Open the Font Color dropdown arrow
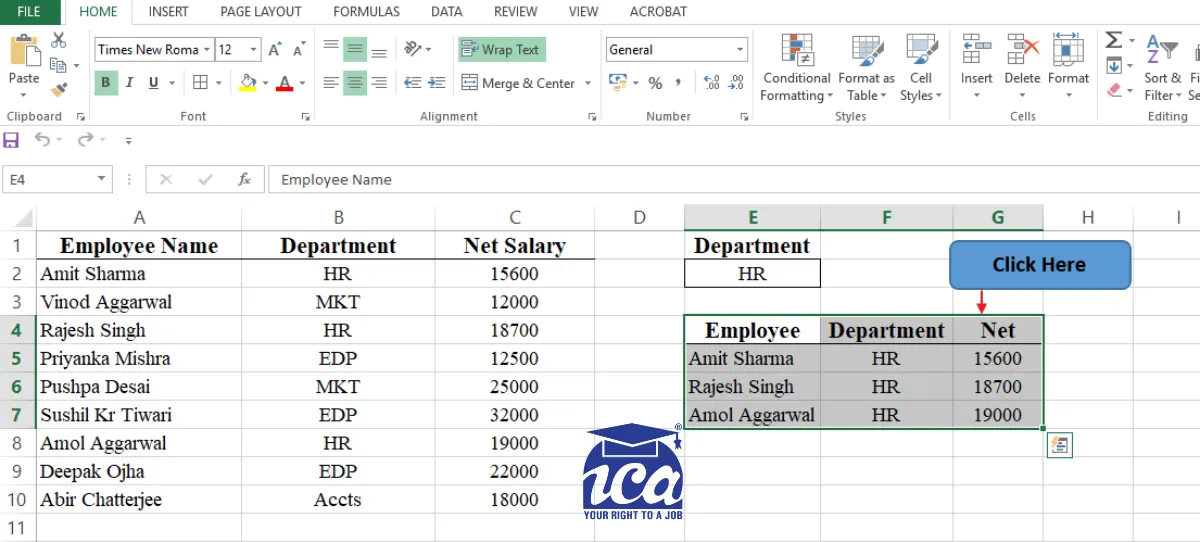Image resolution: width=1200 pixels, height=542 pixels. coord(302,84)
